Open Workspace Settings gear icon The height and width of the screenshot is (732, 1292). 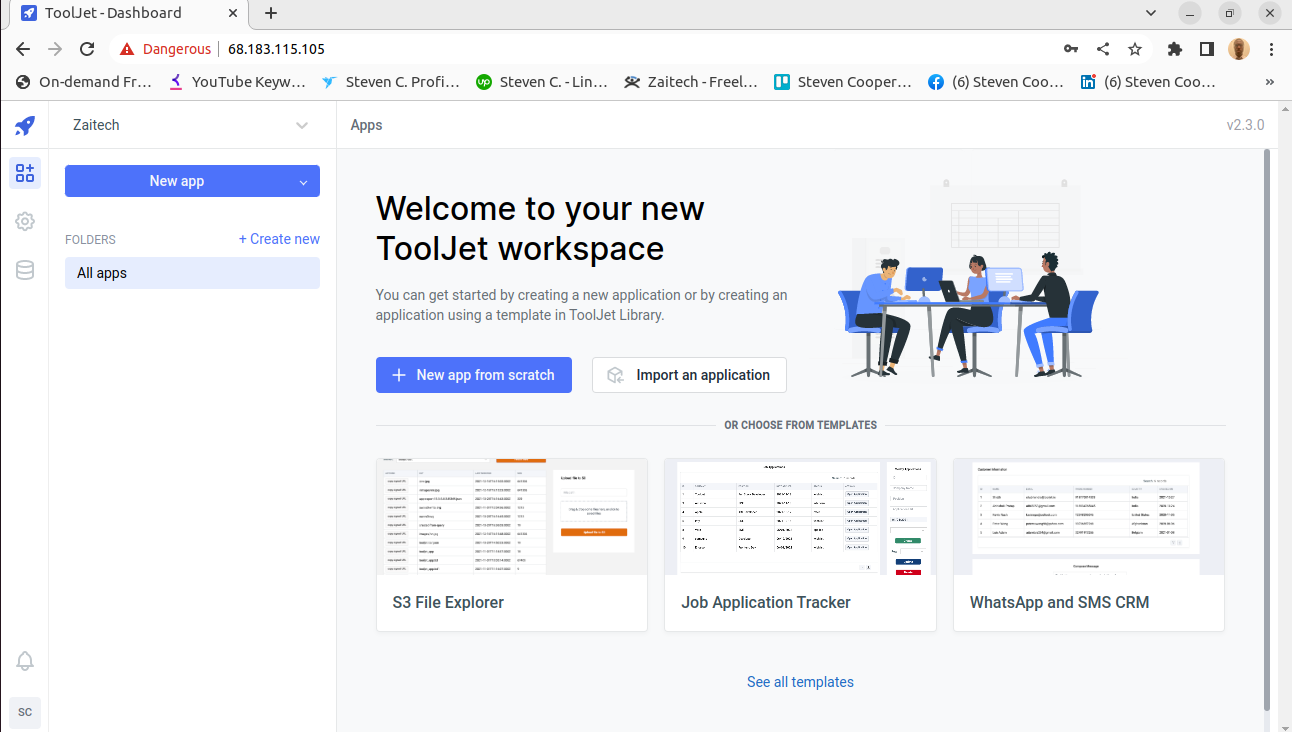24,221
